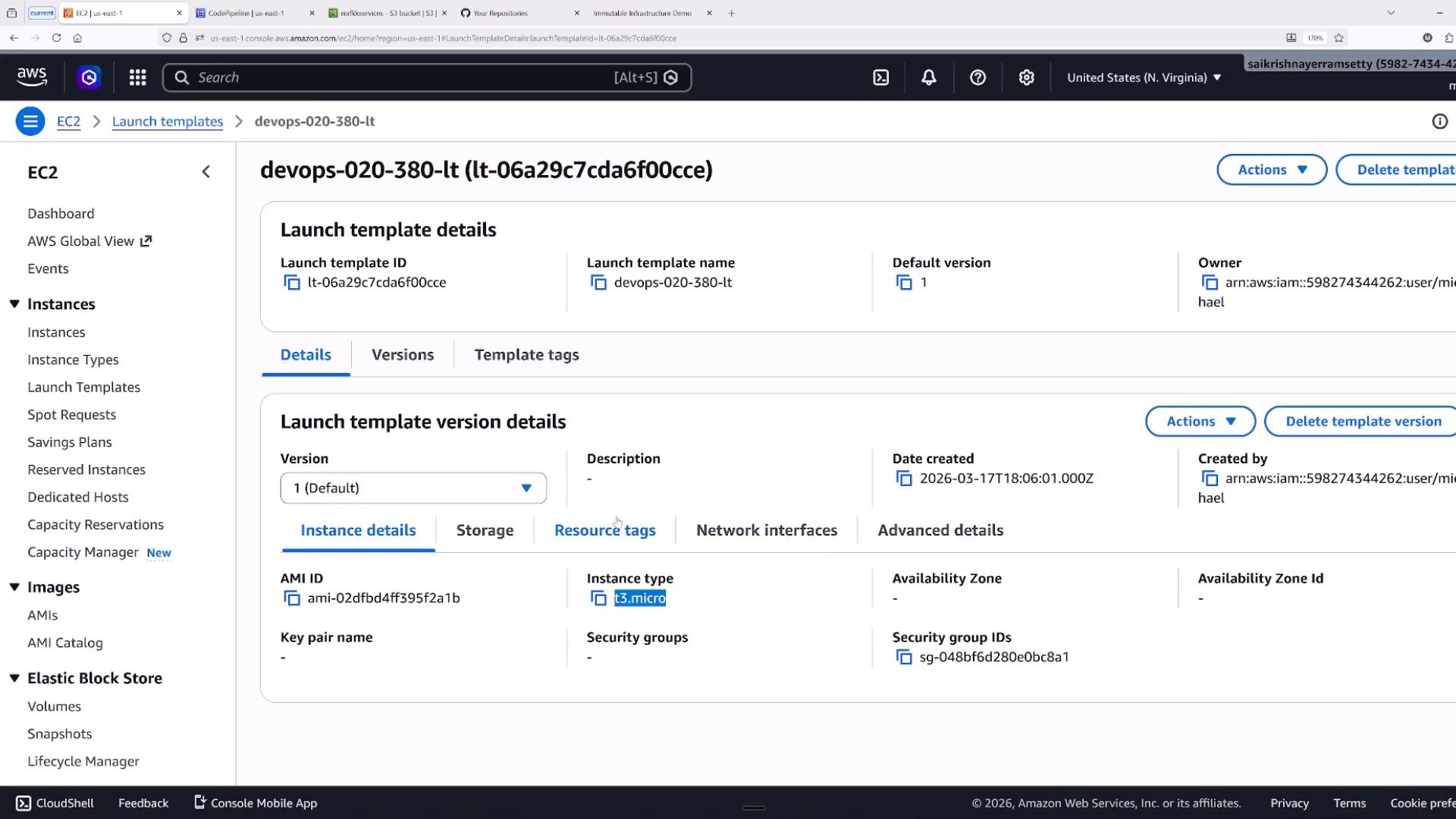Open AWS Global View external link icon
The image size is (1456, 819).
[x=146, y=240]
